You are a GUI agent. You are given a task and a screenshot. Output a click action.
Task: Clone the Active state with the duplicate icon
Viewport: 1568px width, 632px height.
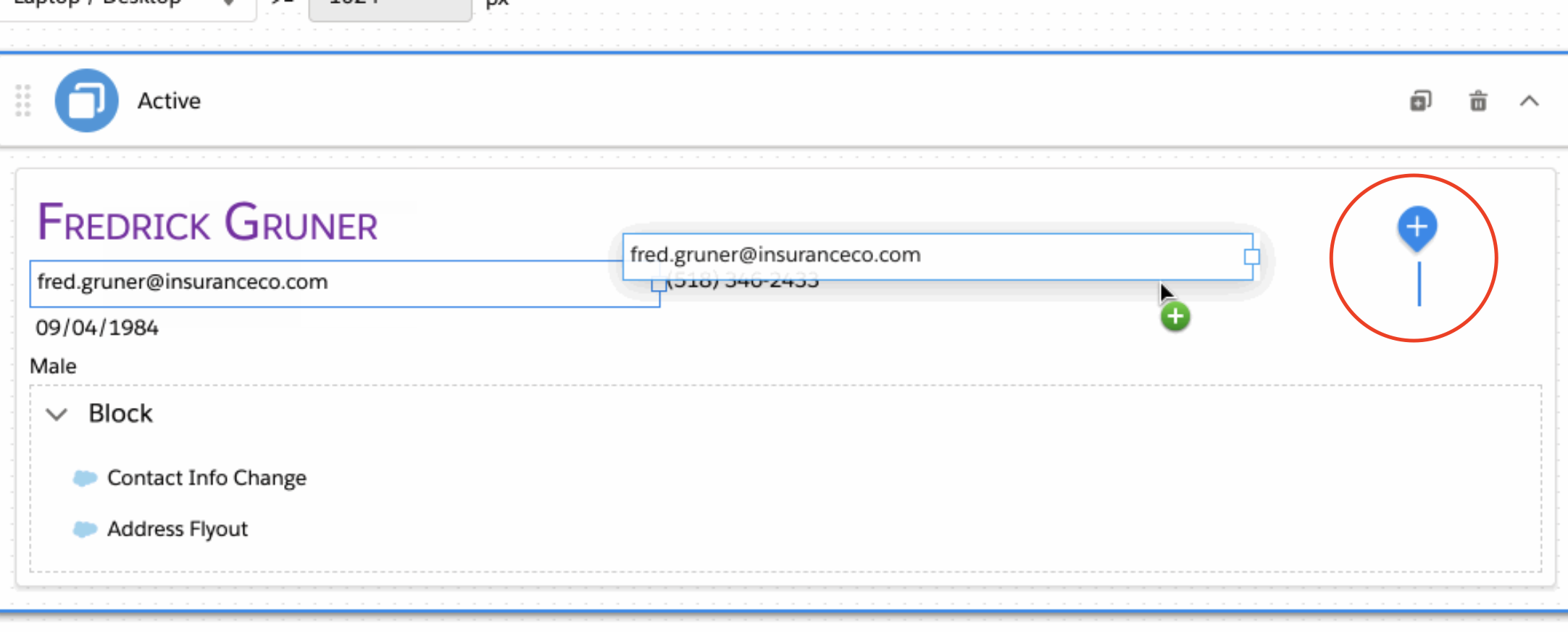(x=1420, y=101)
